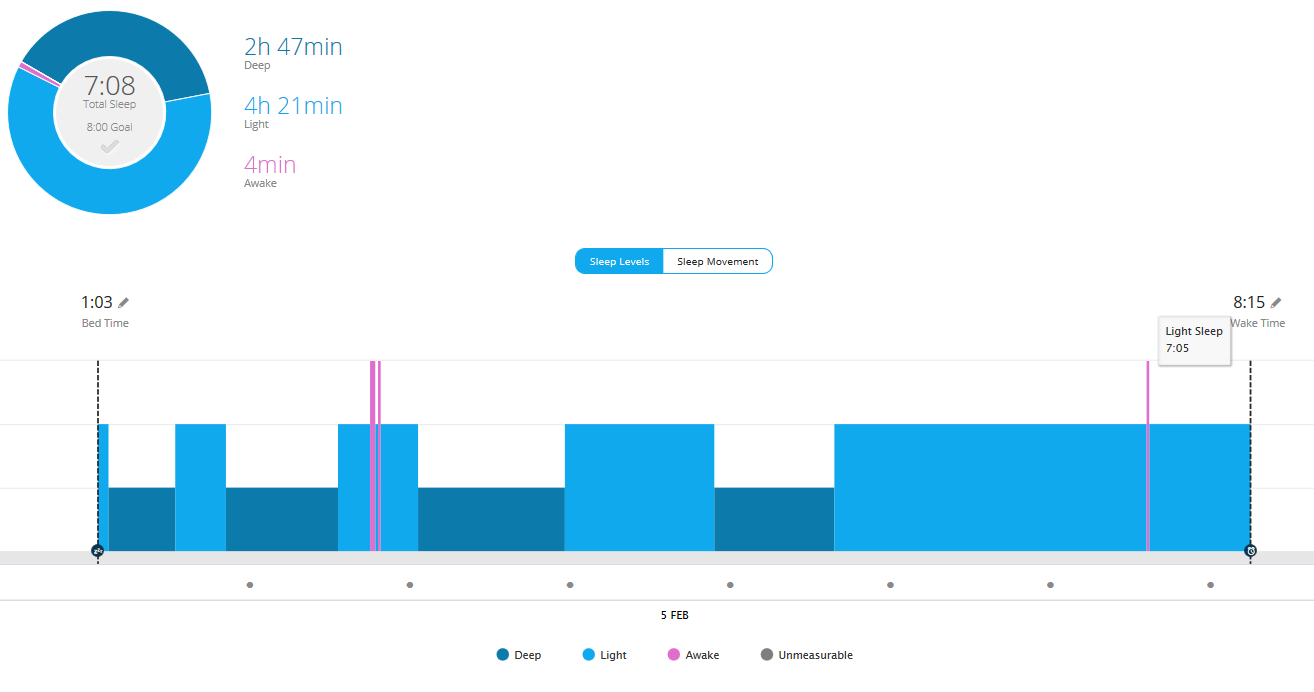Click the pink awake line near 7:05
The width and height of the screenshot is (1314, 692).
click(1148, 455)
